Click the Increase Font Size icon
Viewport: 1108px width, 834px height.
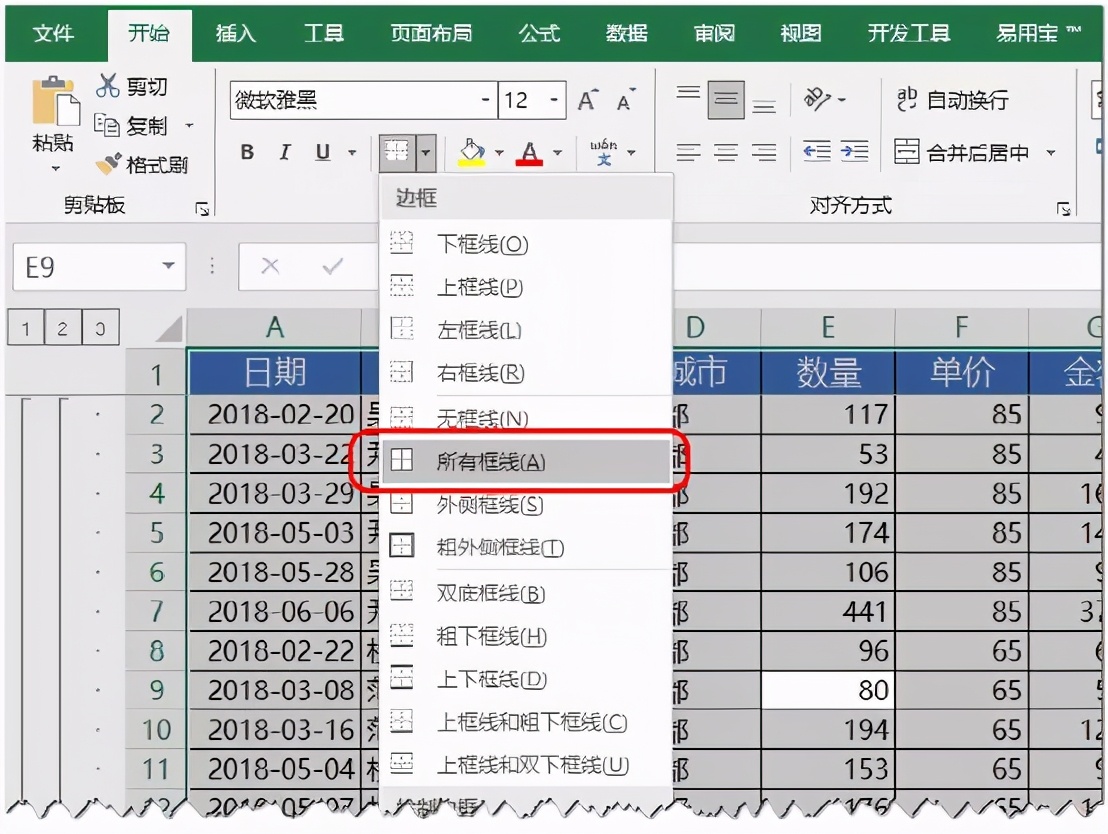pyautogui.click(x=588, y=99)
